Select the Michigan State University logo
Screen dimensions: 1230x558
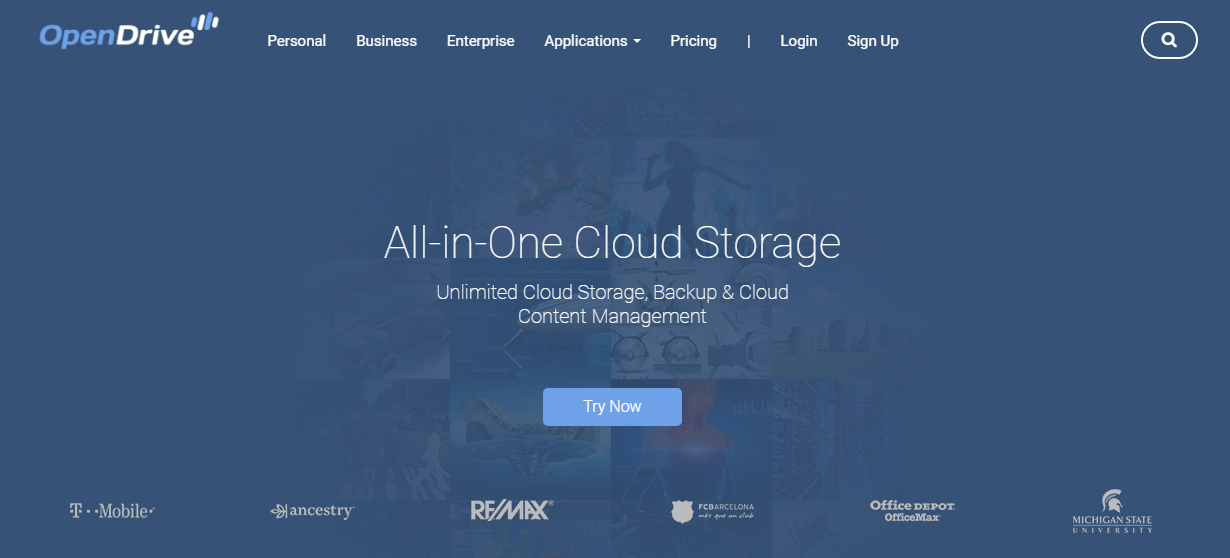tap(1111, 512)
